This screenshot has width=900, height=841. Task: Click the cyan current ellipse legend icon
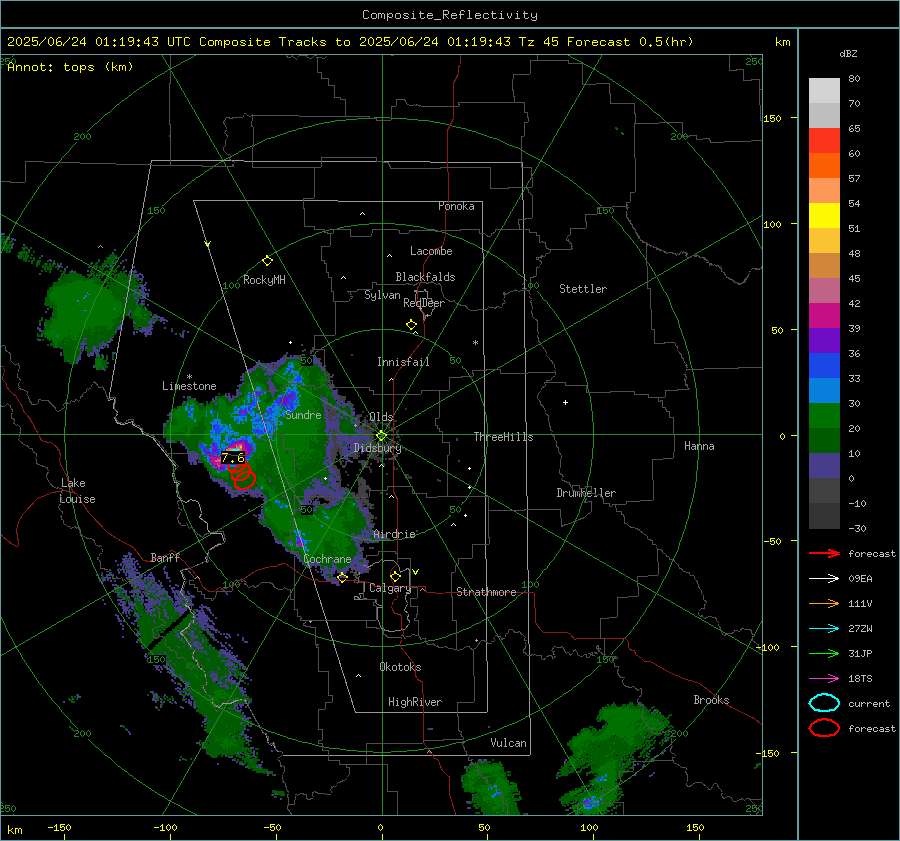click(x=824, y=703)
